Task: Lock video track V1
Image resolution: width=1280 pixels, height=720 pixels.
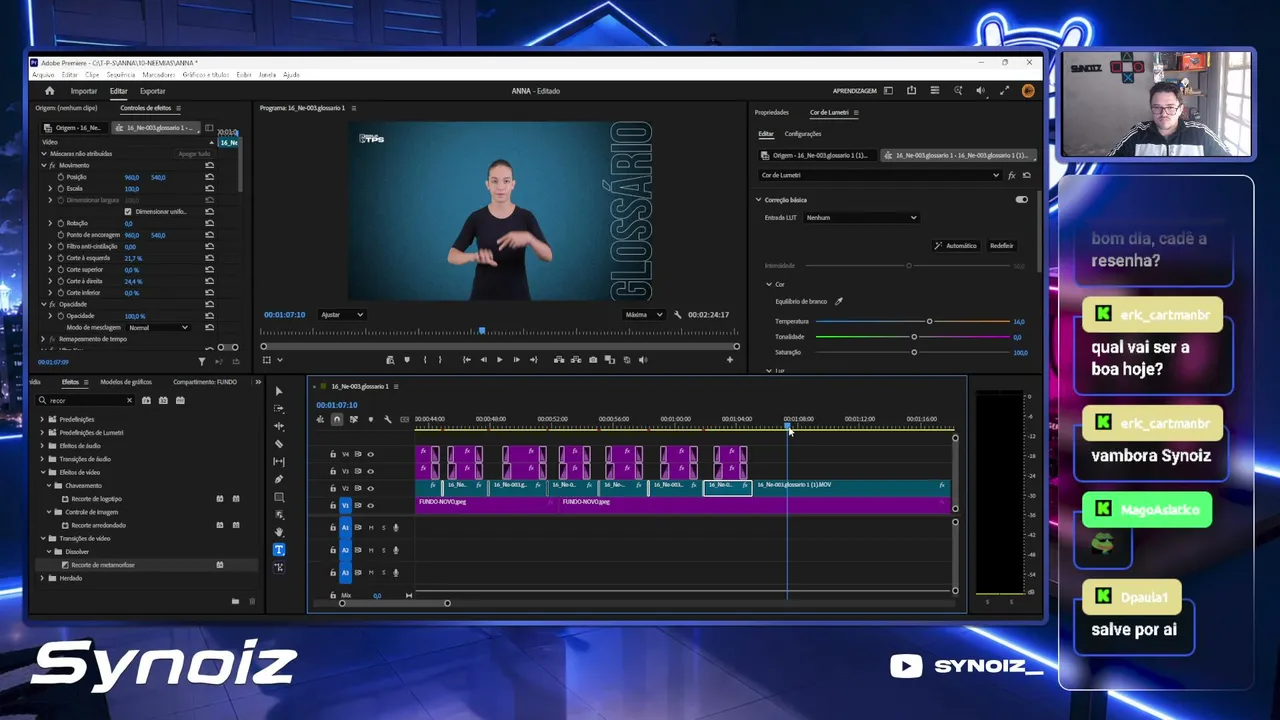Action: point(333,506)
